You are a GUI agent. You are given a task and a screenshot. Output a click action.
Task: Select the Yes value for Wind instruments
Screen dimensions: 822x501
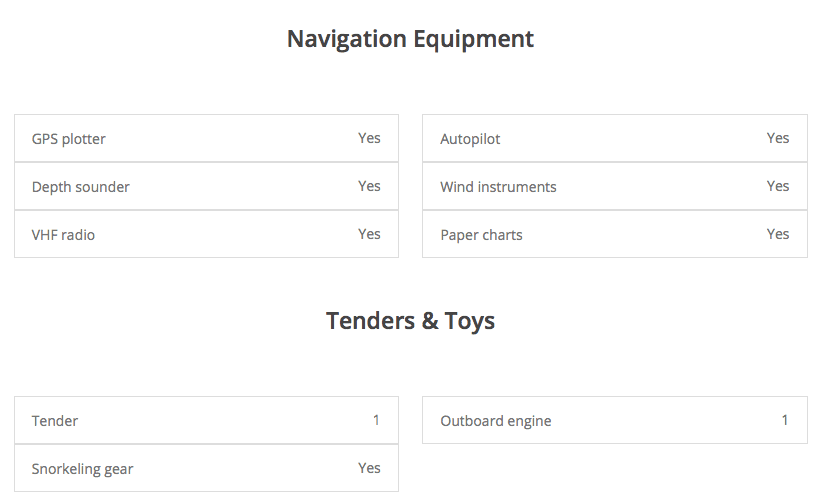click(x=778, y=186)
